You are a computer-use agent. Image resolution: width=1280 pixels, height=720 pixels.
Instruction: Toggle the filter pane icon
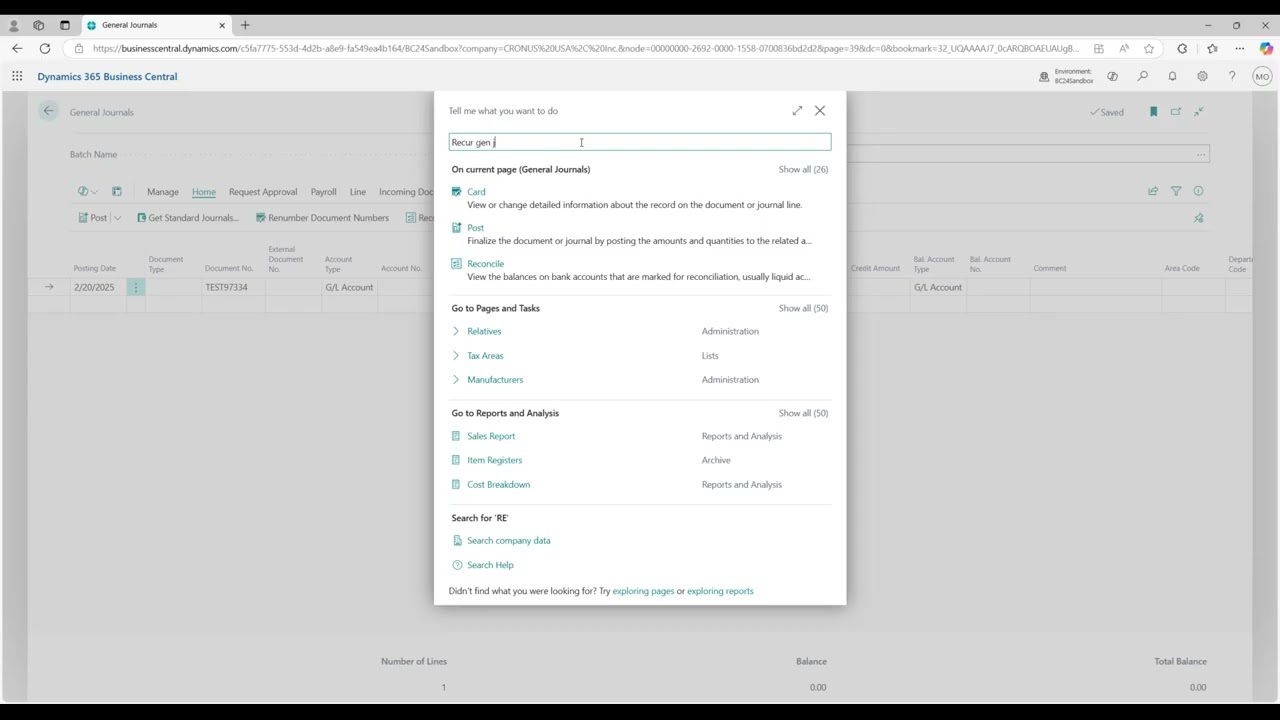point(1176,191)
